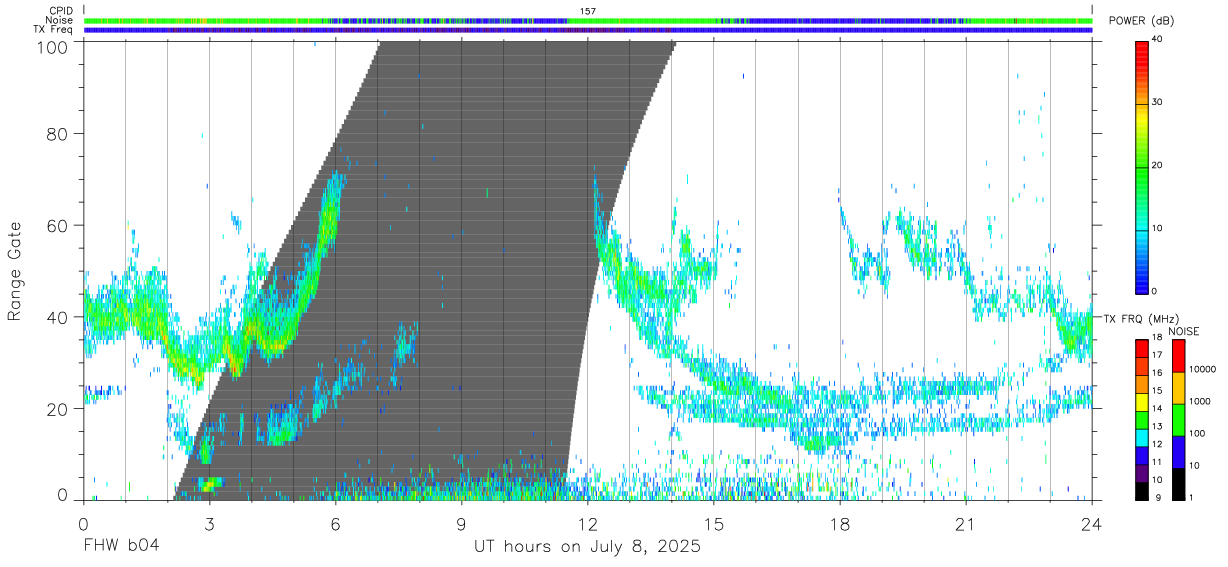Click y-axis tick label 20
The height and width of the screenshot is (567, 1228).
56,409
